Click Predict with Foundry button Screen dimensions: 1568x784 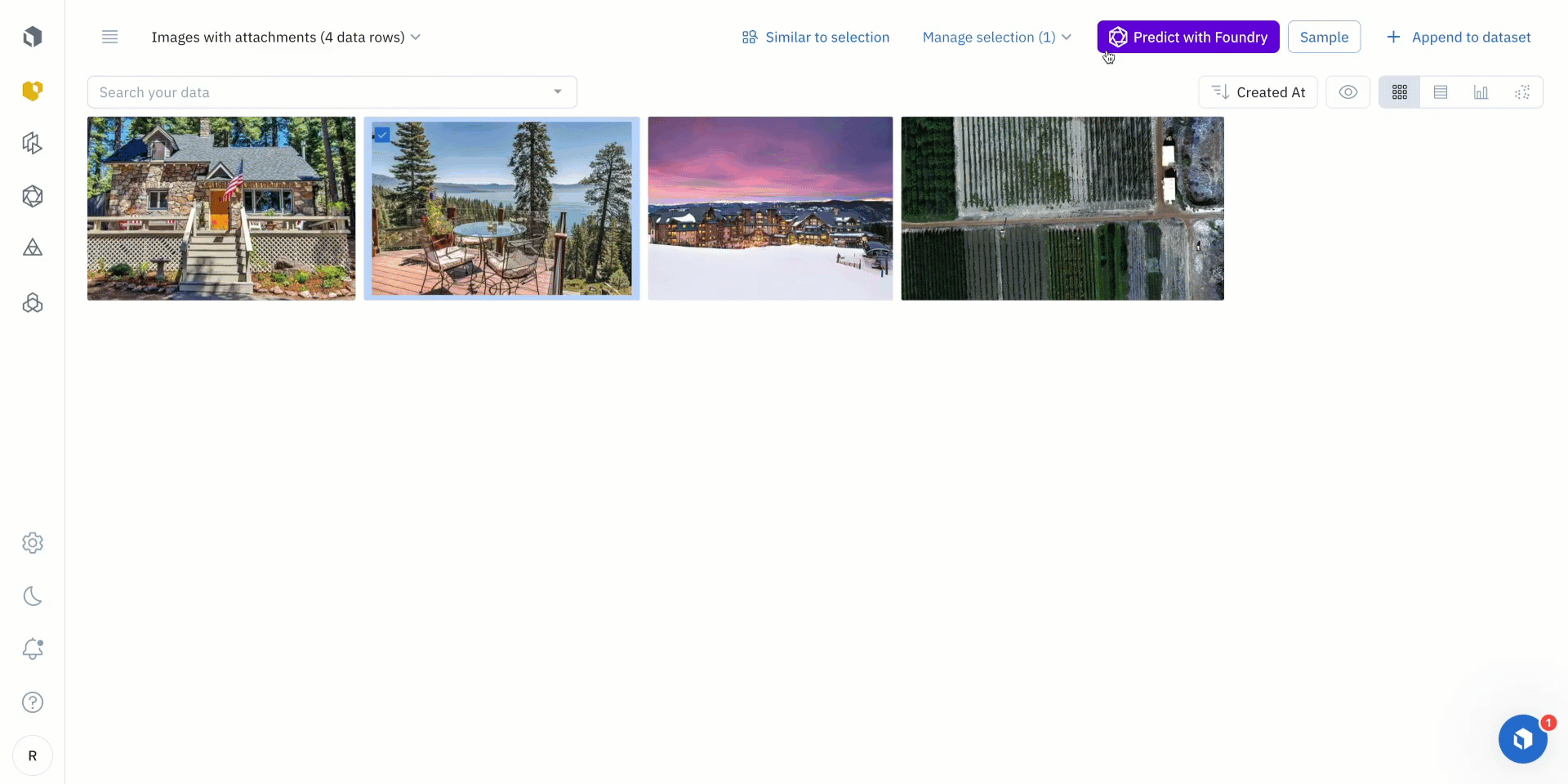(x=1188, y=37)
